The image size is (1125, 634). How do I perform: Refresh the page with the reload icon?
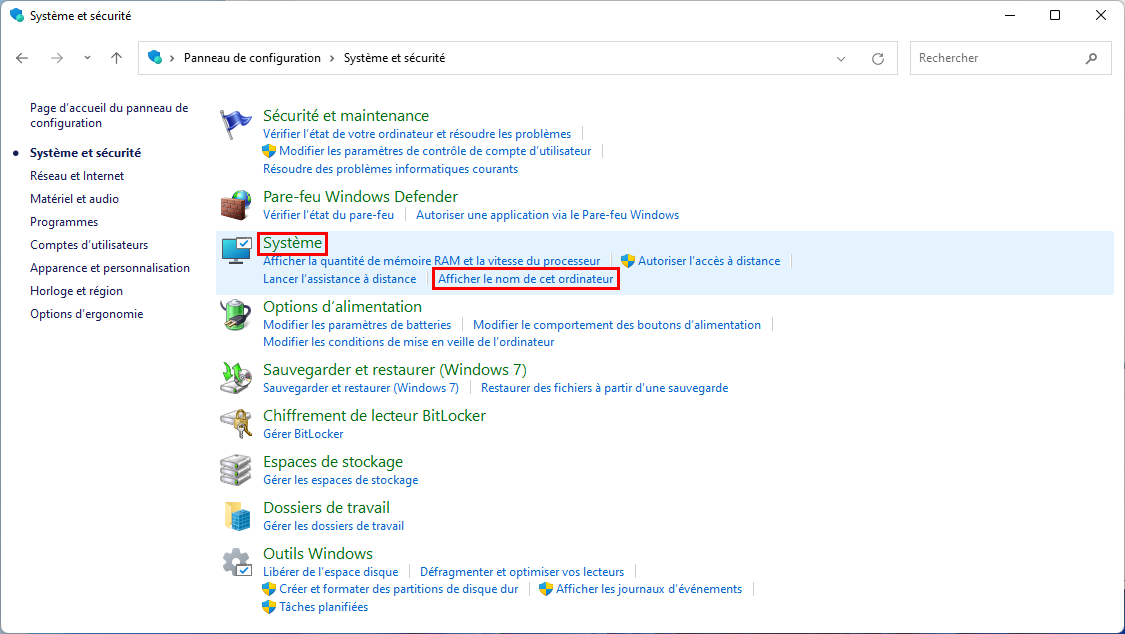coord(877,59)
